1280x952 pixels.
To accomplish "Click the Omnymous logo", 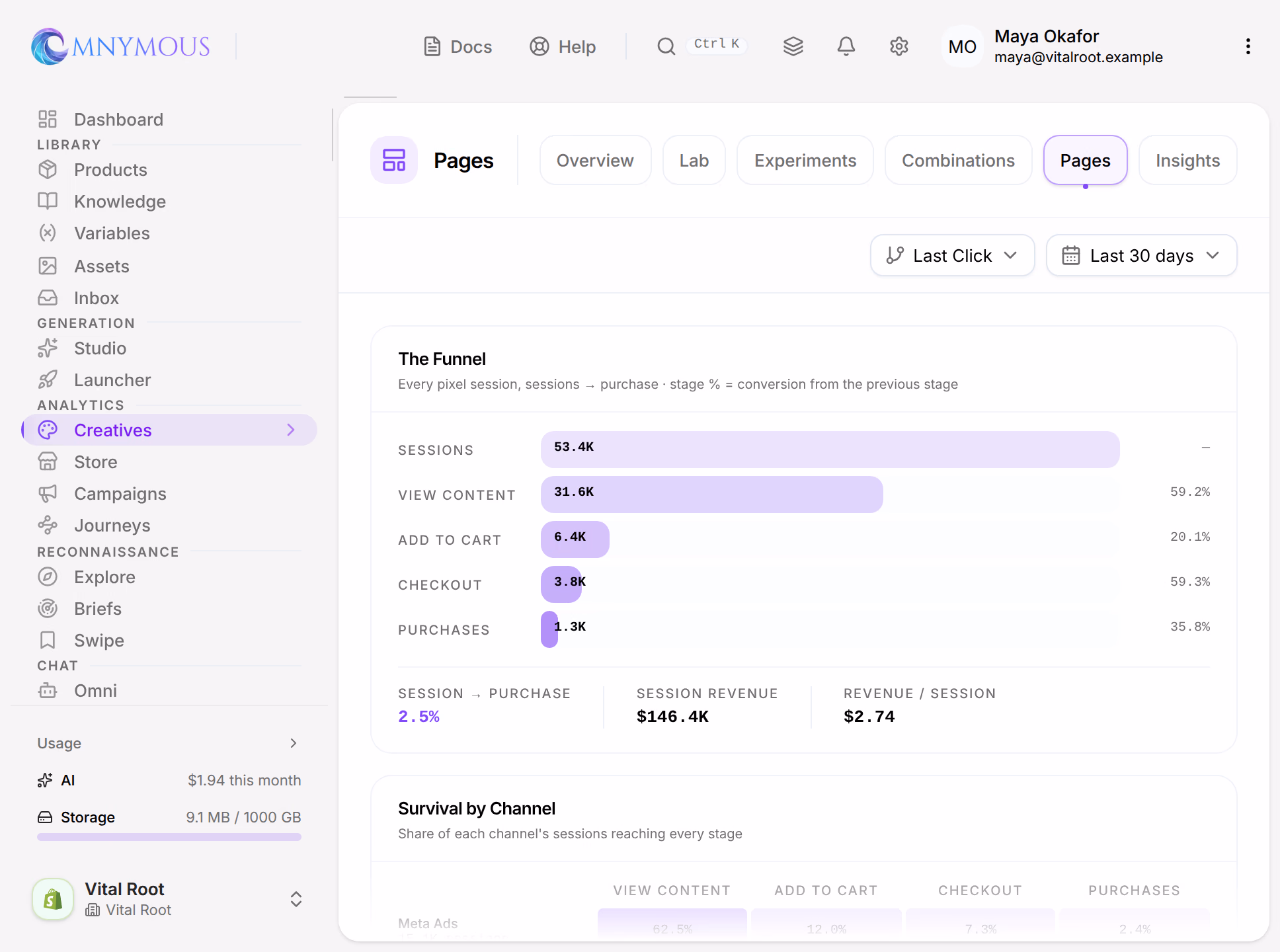I will coord(120,46).
